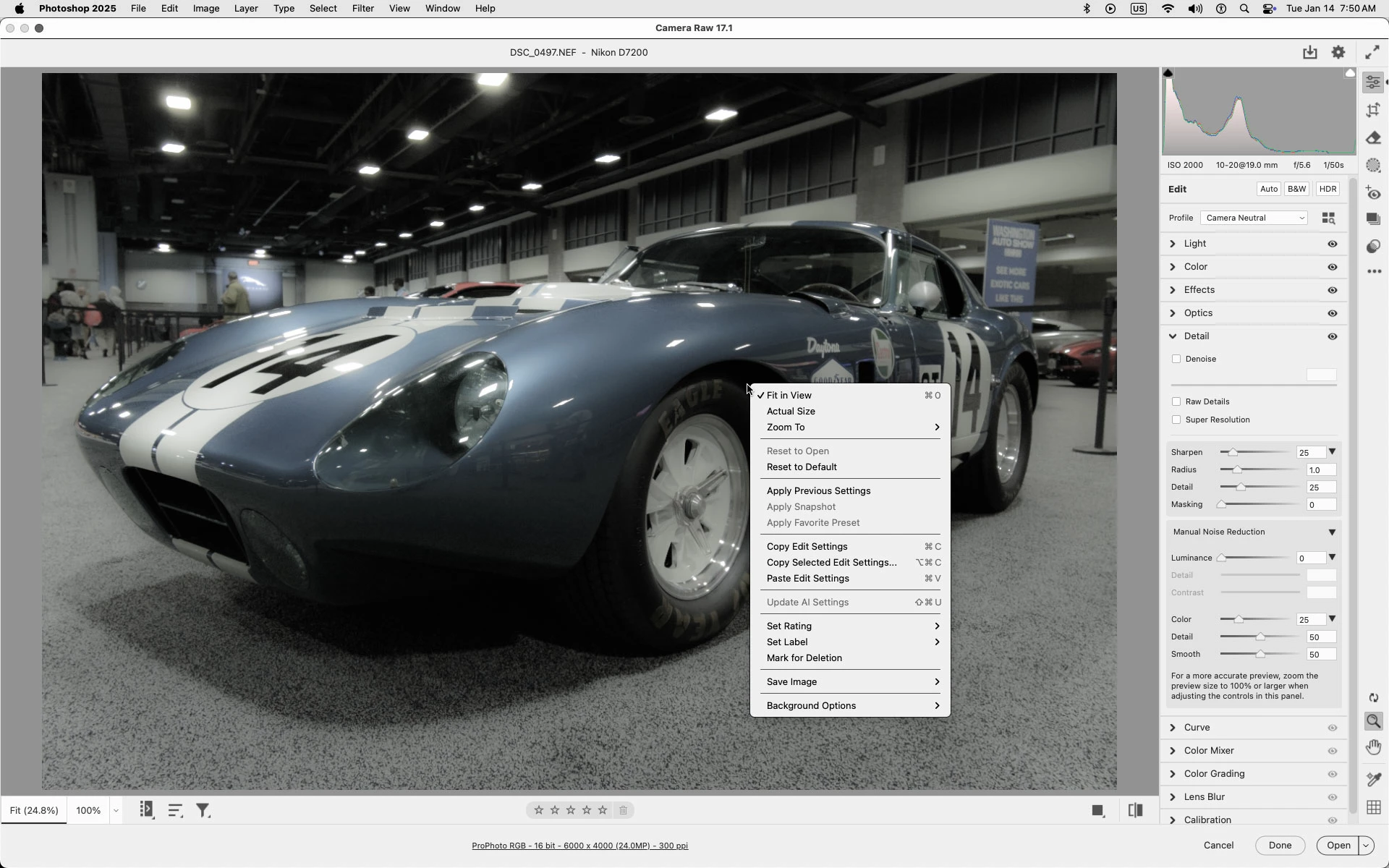
Task: Click the Done button
Action: pyautogui.click(x=1279, y=846)
